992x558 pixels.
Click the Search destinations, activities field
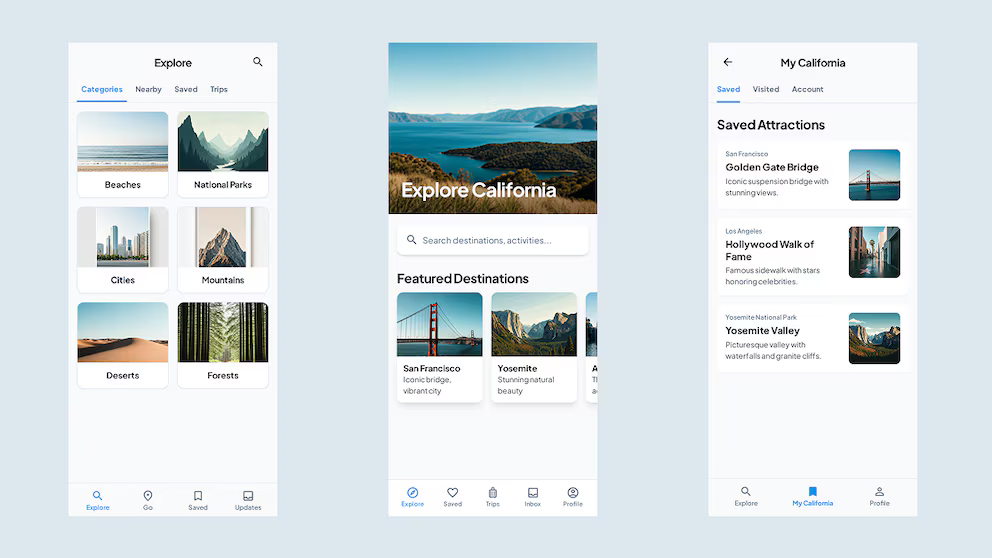click(492, 240)
